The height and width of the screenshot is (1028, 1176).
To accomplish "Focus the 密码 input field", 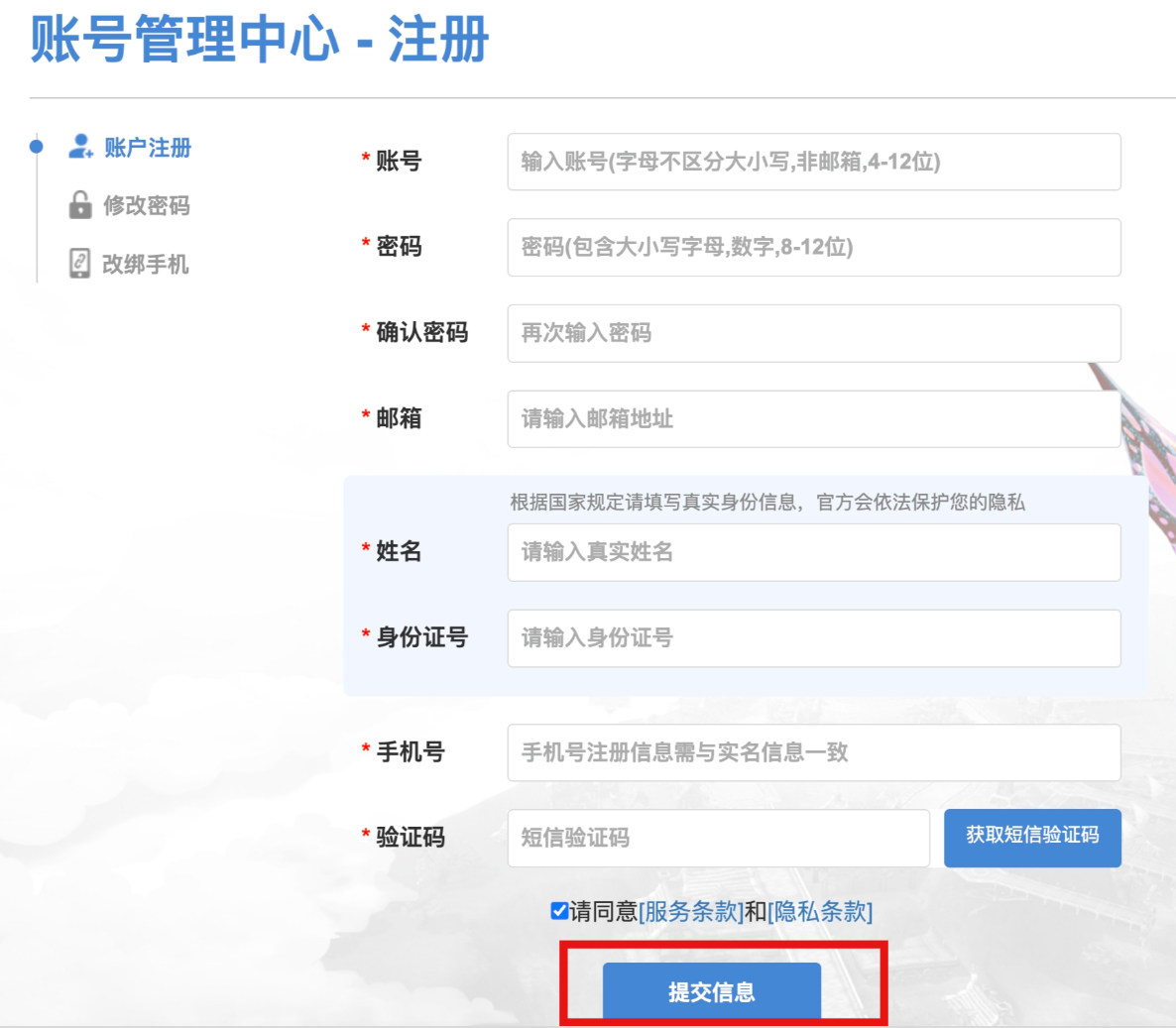I will pyautogui.click(x=814, y=248).
